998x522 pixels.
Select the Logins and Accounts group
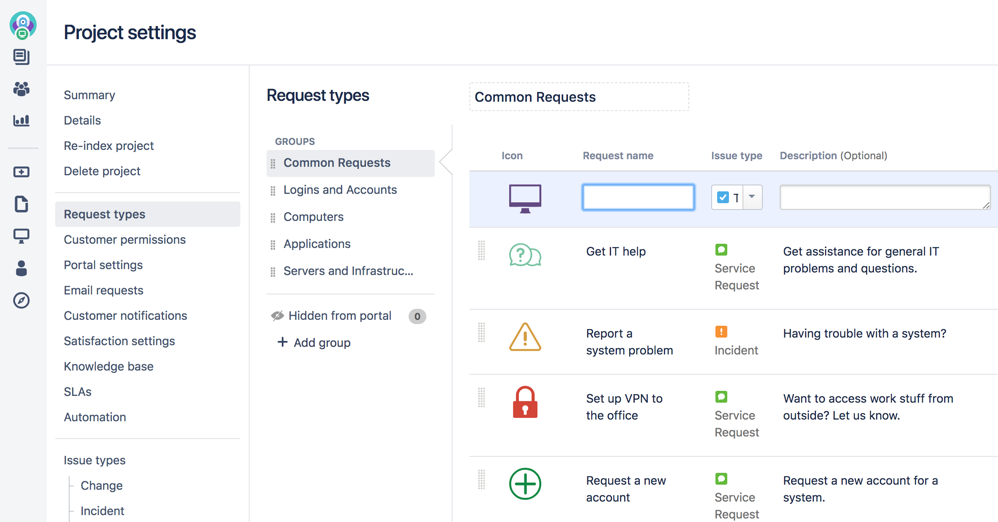pyautogui.click(x=340, y=190)
